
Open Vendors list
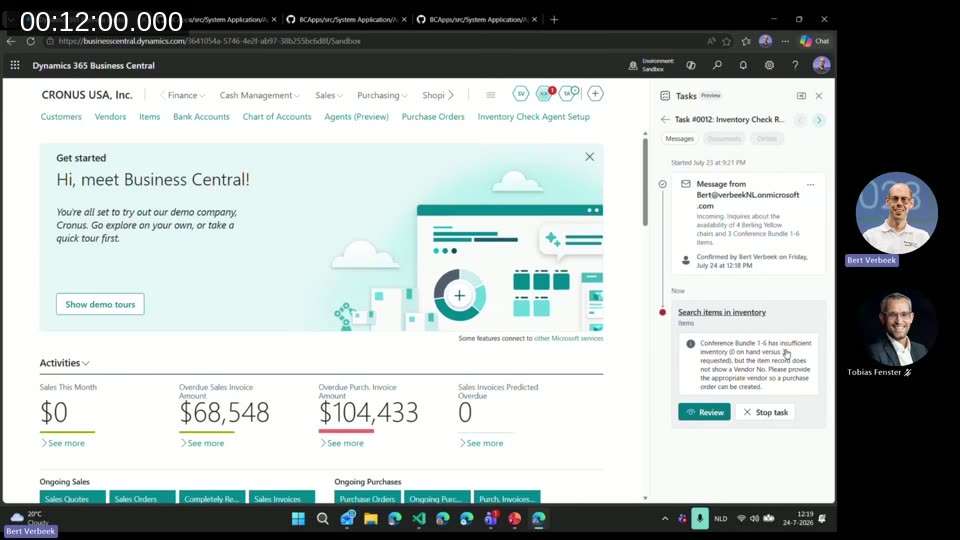(110, 116)
